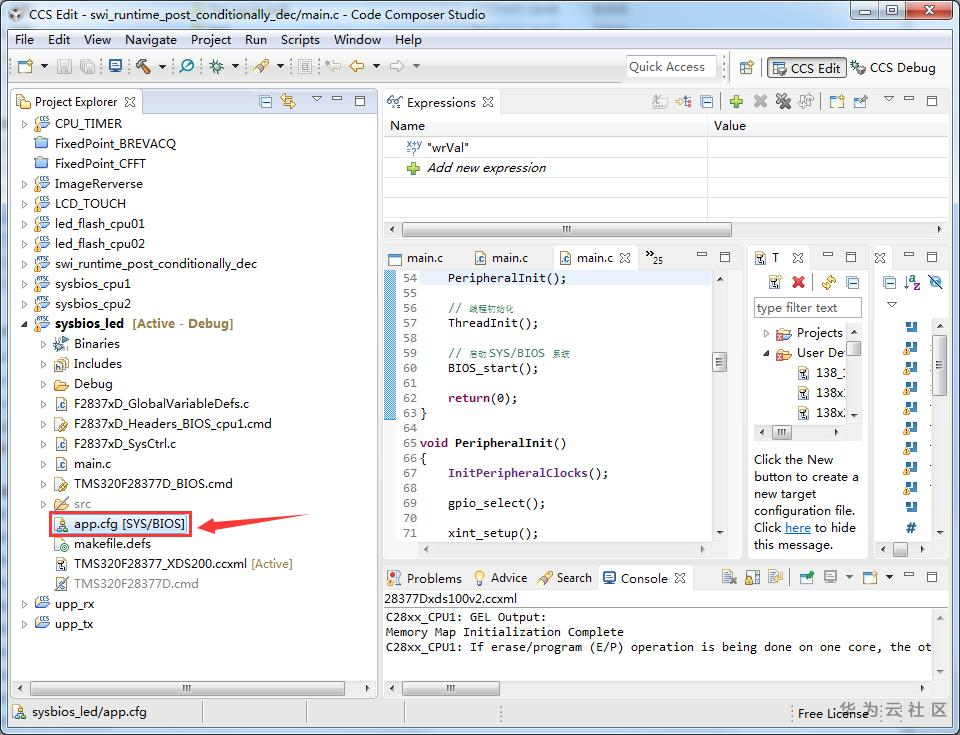Click Remove All Expressions double-X icon

[x=783, y=102]
